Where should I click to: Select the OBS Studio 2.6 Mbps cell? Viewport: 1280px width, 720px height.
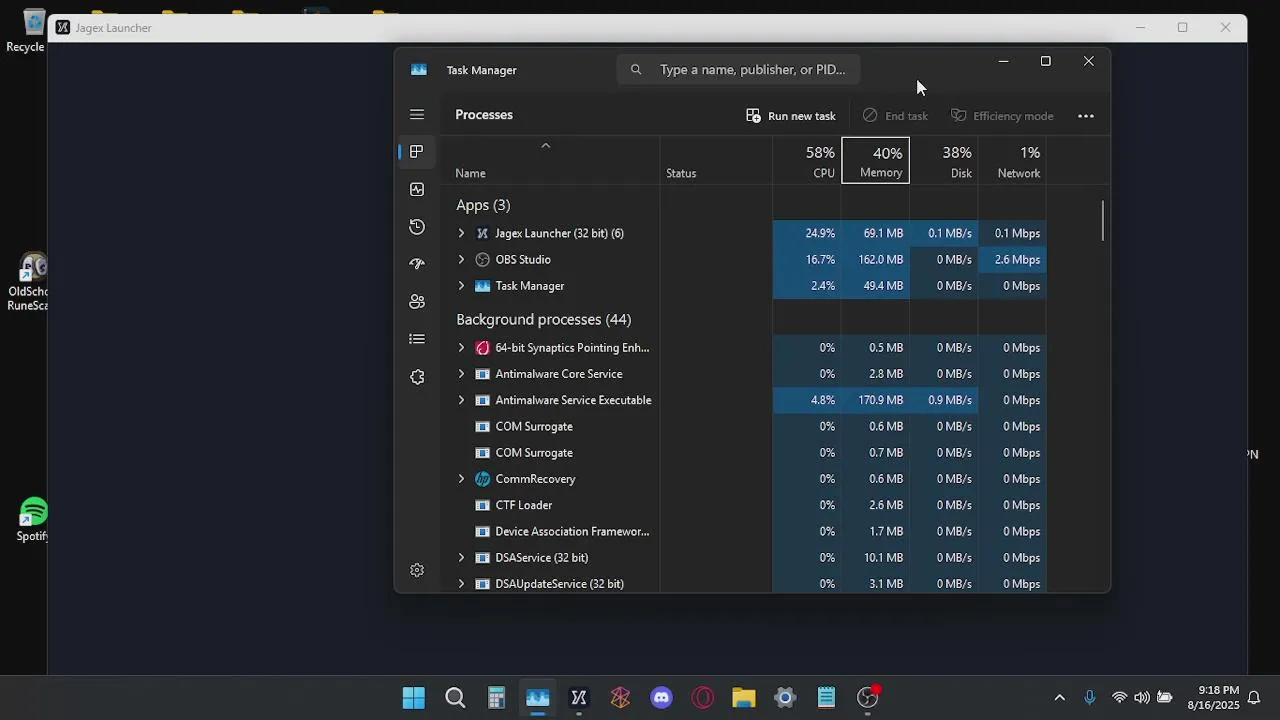pyautogui.click(x=1012, y=259)
